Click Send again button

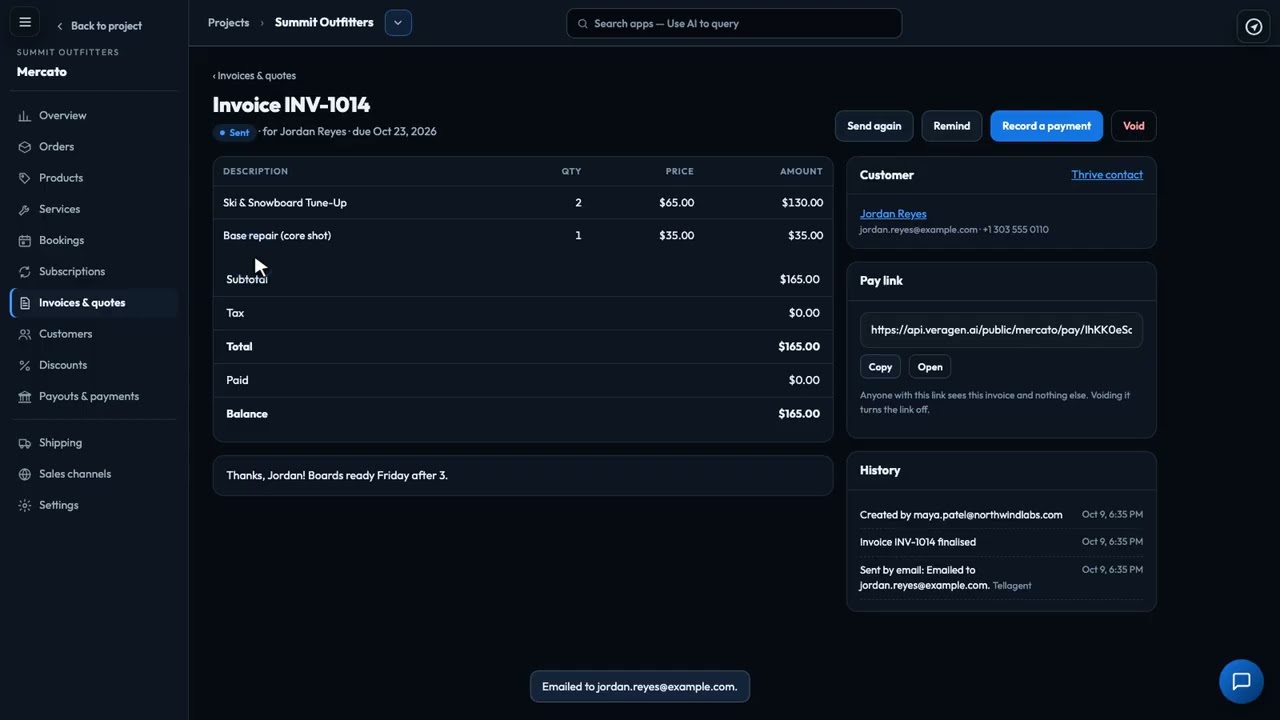click(x=874, y=126)
